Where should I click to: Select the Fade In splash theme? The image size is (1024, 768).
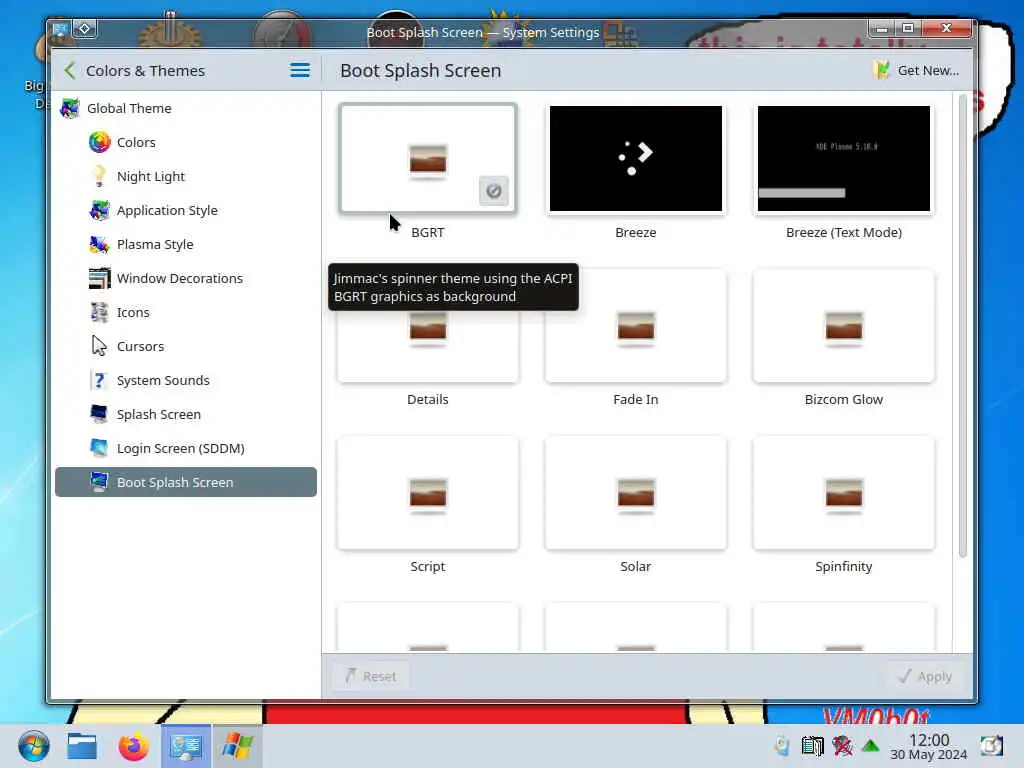[635, 327]
